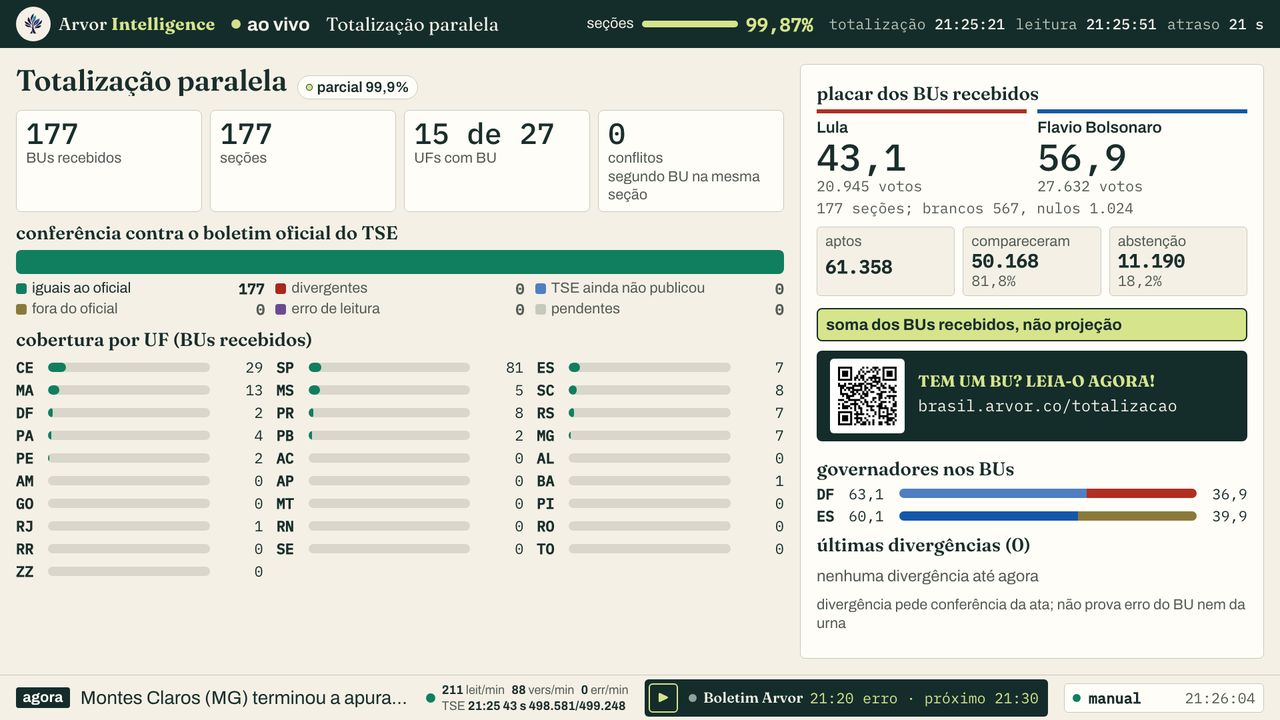Viewport: 1280px width, 720px height.
Task: Click the 'cobertura por UF (BUs recebidos)' heading
Action: click(x=164, y=340)
